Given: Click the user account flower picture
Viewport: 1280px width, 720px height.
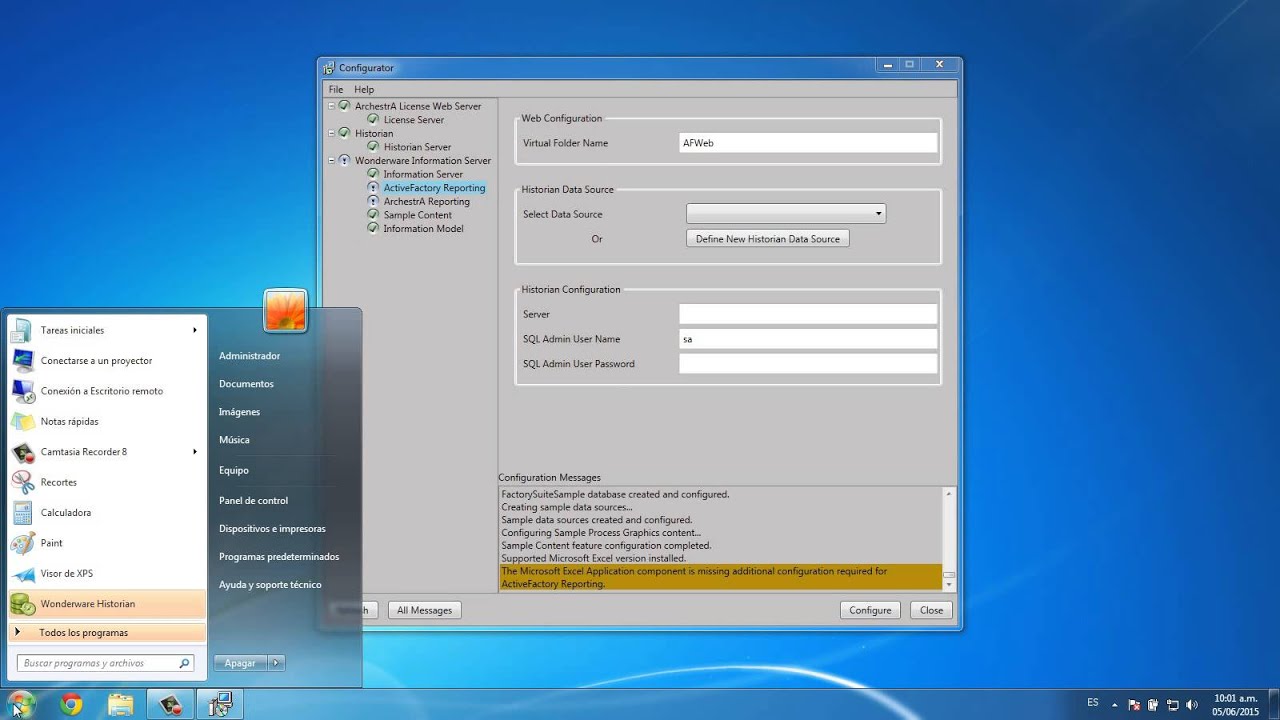Looking at the screenshot, I should click(x=285, y=311).
